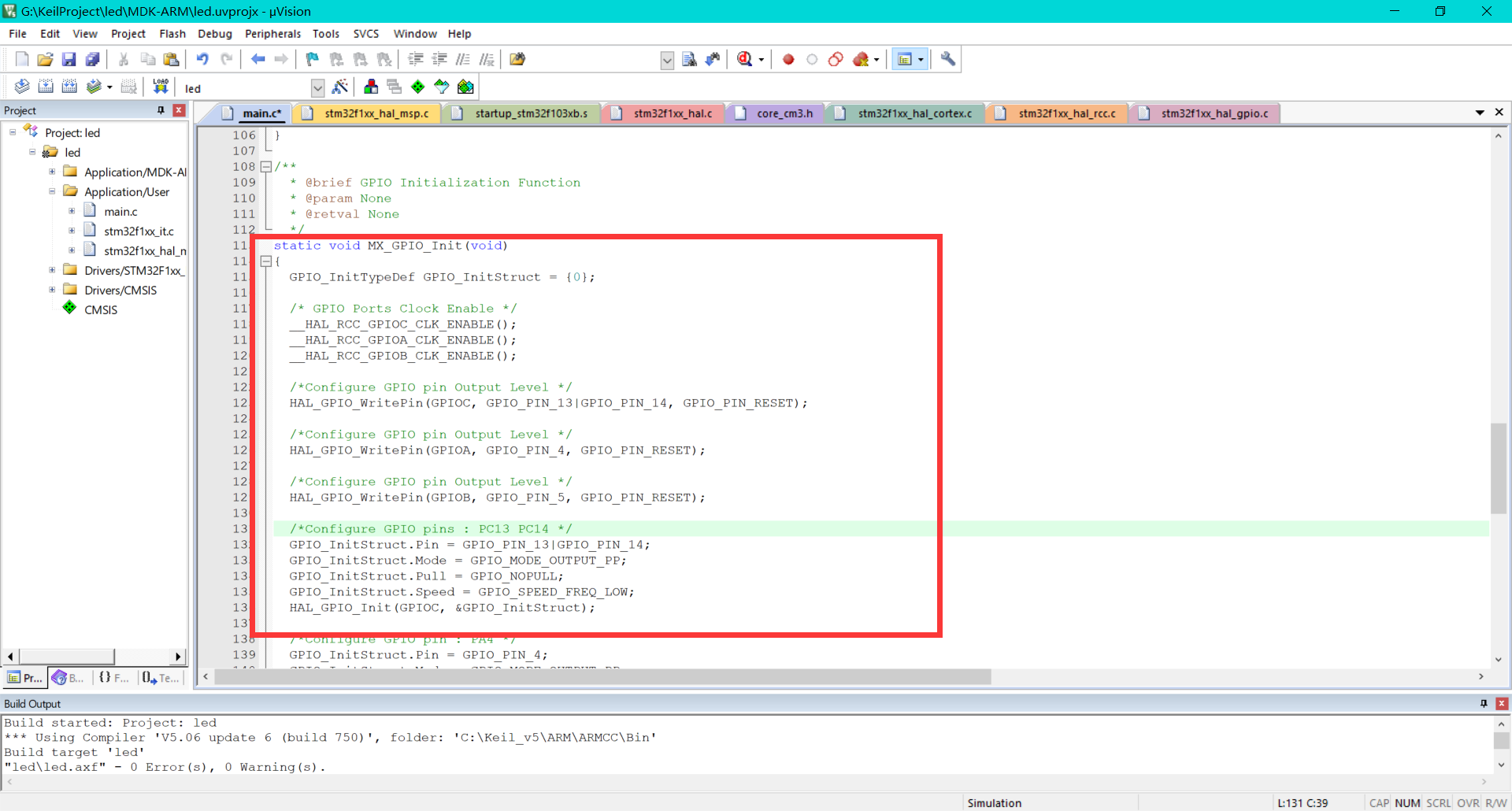Comment selection icon
The width and height of the screenshot is (1512, 811).
point(463,59)
